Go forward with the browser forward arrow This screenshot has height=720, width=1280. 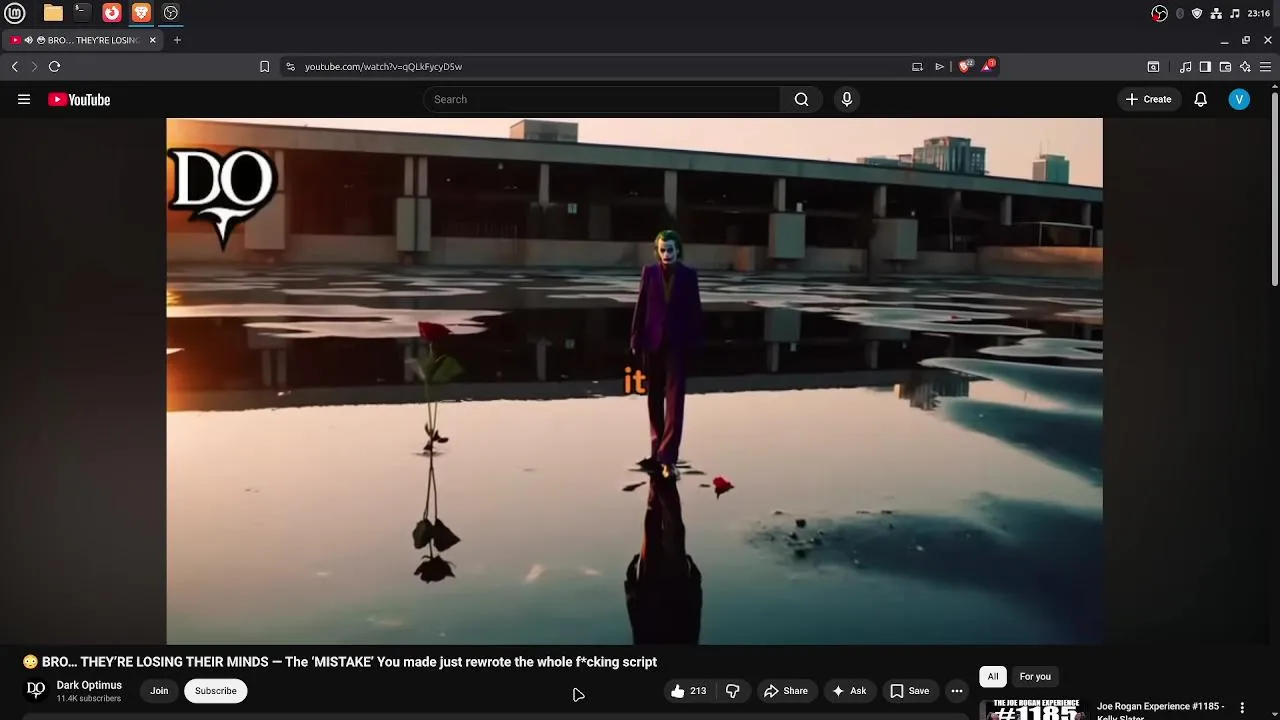click(x=34, y=67)
